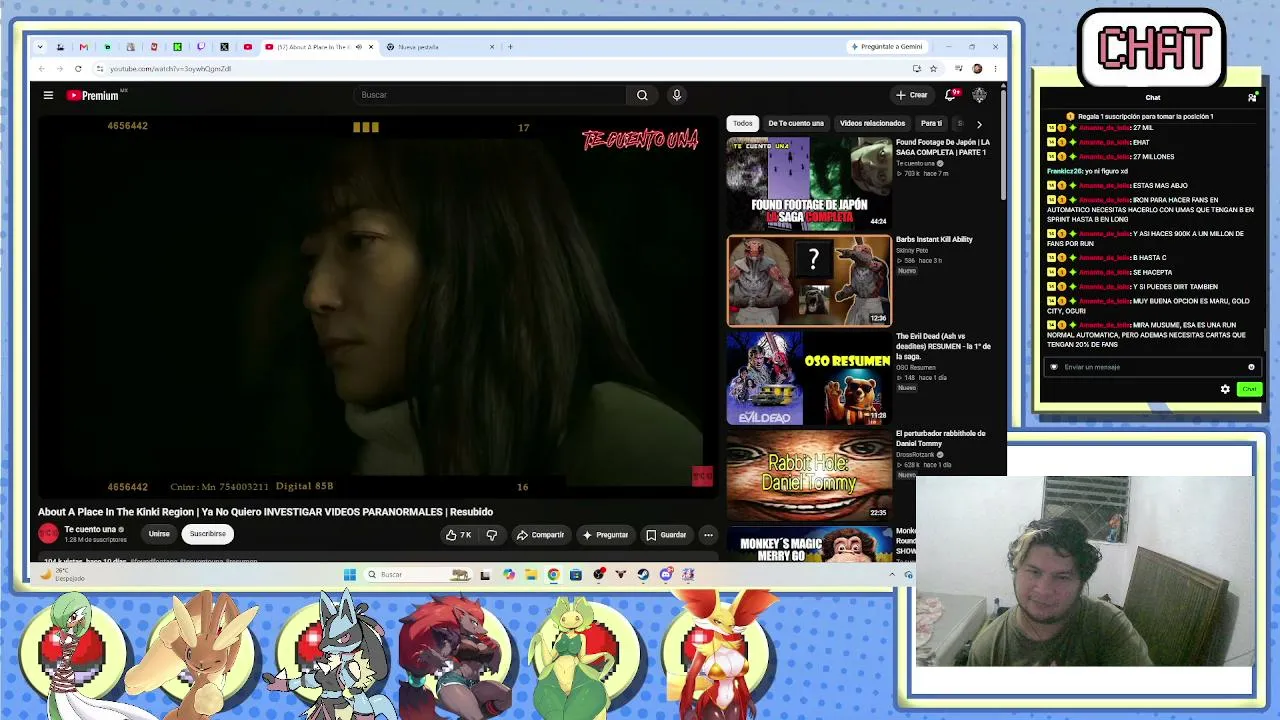Open Found Footage de Japón video thumbnail
Viewport: 1280px width, 720px height.
[809, 183]
